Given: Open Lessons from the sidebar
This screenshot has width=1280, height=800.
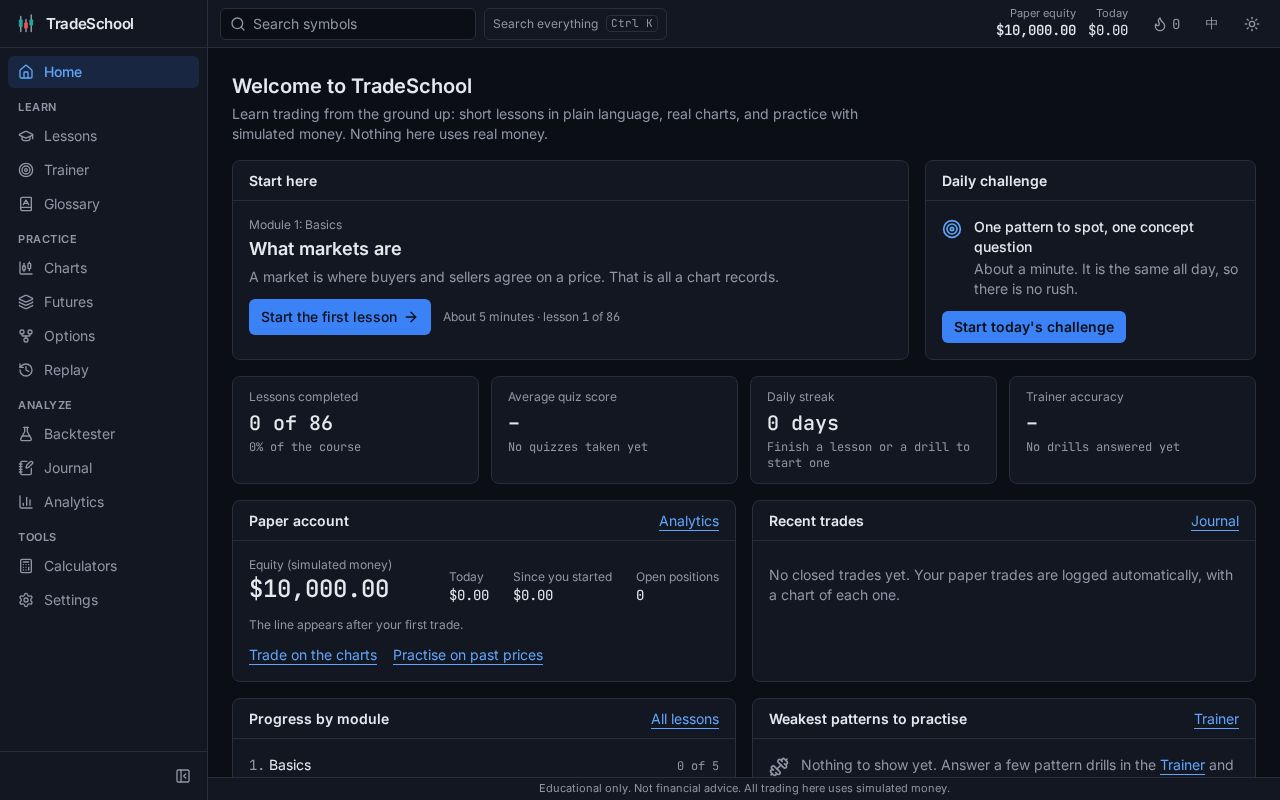Looking at the screenshot, I should pos(103,136).
